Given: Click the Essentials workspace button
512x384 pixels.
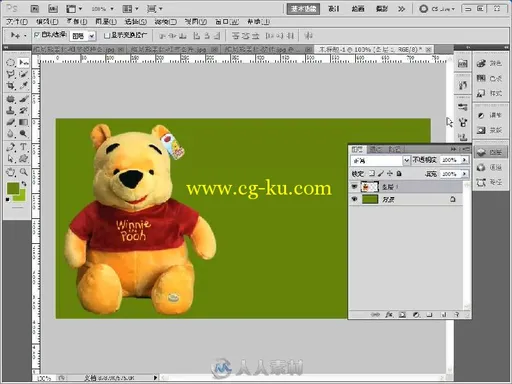Looking at the screenshot, I should point(303,9).
